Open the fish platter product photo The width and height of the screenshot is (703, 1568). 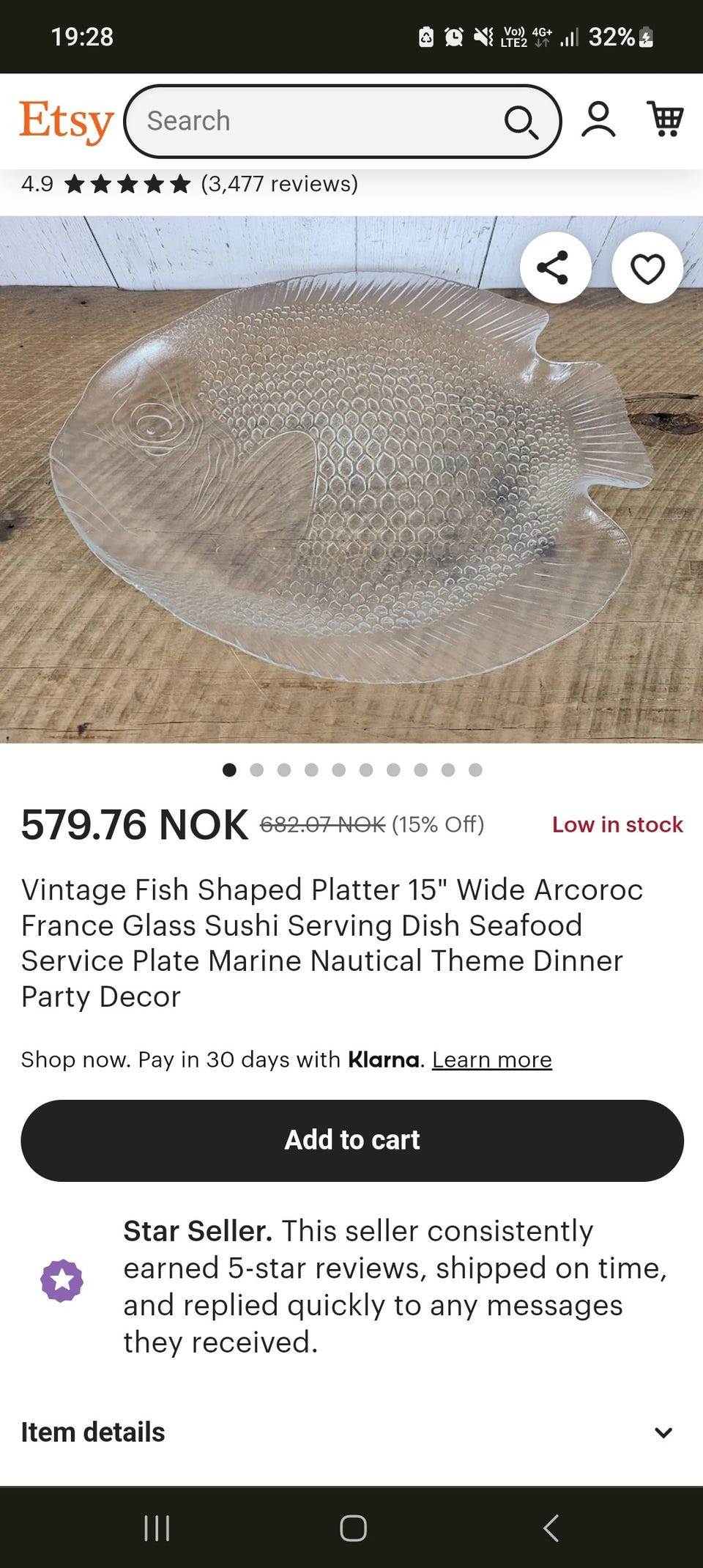pyautogui.click(x=351, y=480)
